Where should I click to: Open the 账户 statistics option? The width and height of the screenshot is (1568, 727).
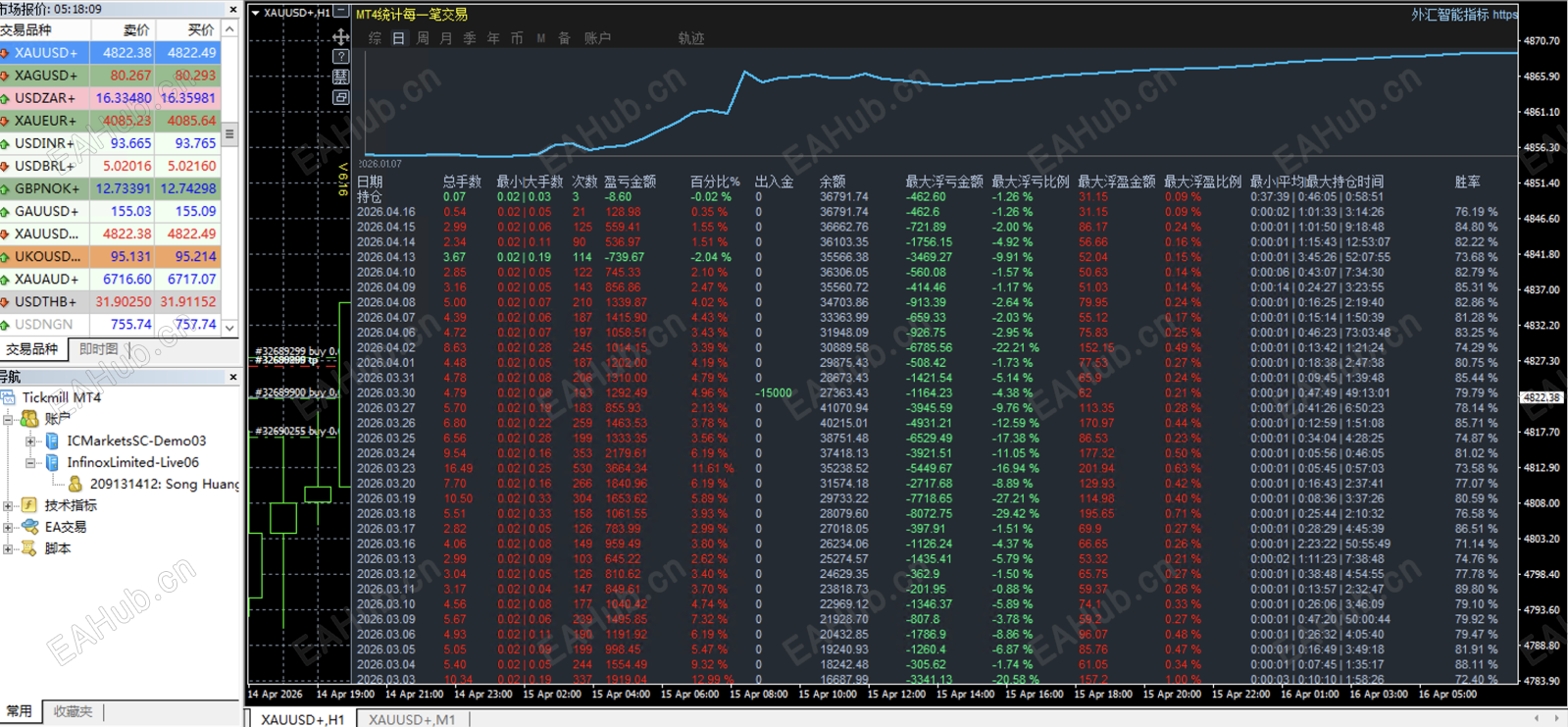(597, 38)
